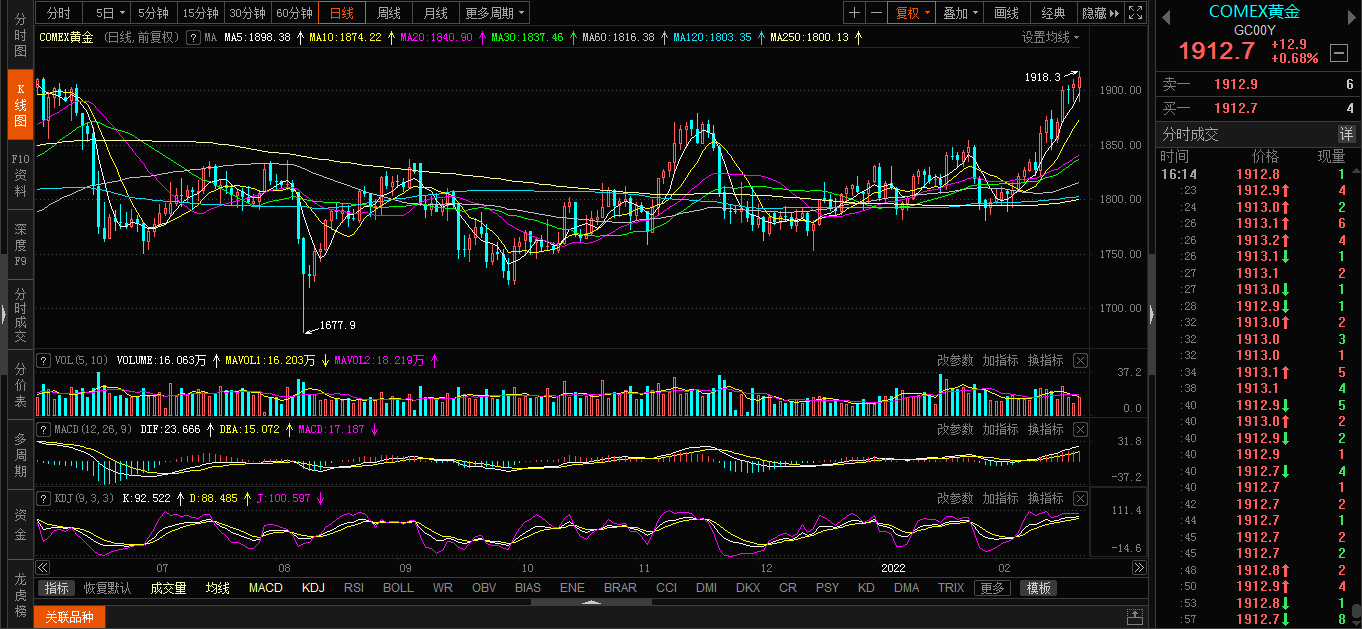This screenshot has width=1362, height=629.
Task: Zoom out the chart with the minus icon
Action: click(x=876, y=13)
